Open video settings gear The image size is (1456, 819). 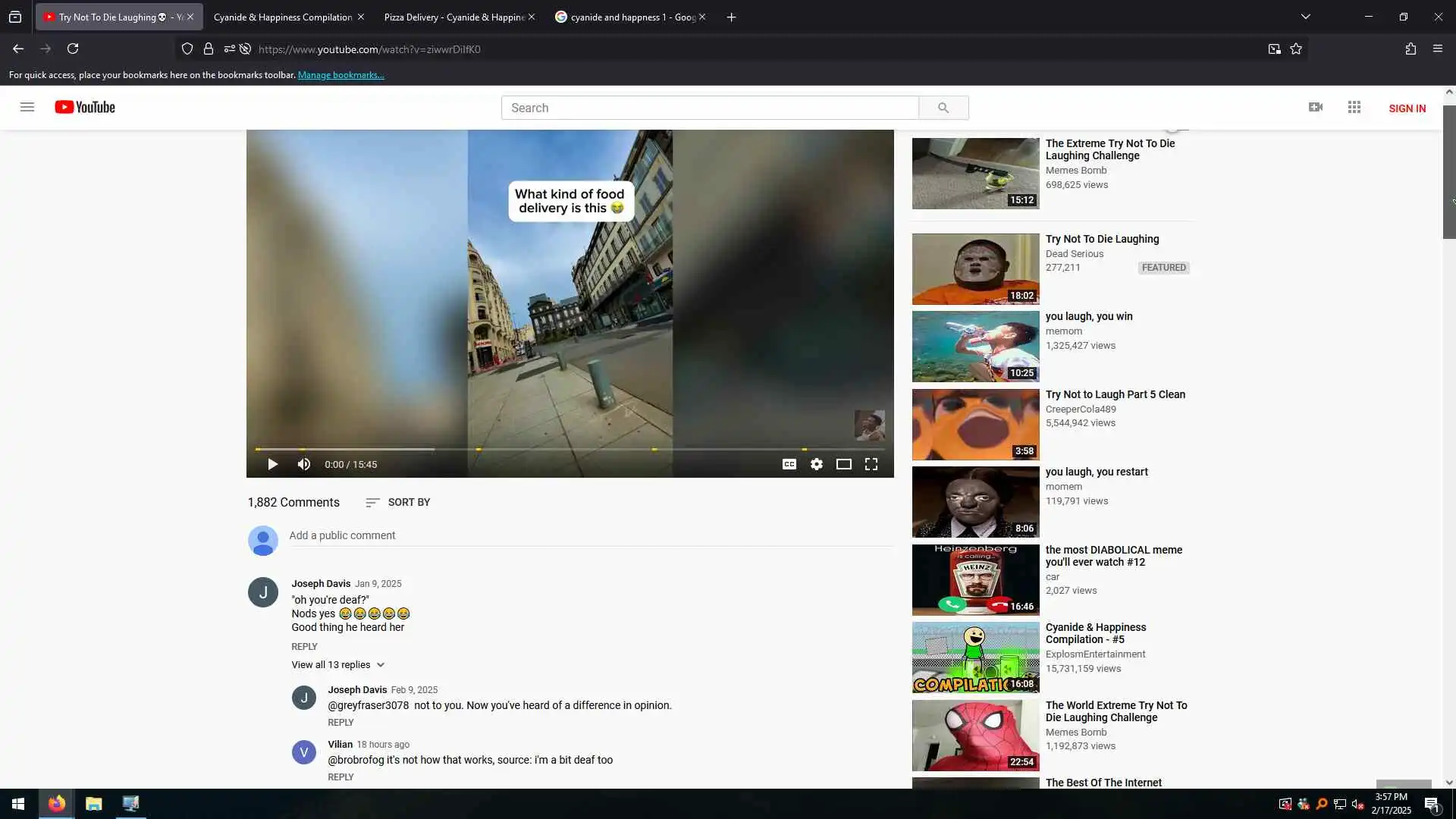click(816, 464)
